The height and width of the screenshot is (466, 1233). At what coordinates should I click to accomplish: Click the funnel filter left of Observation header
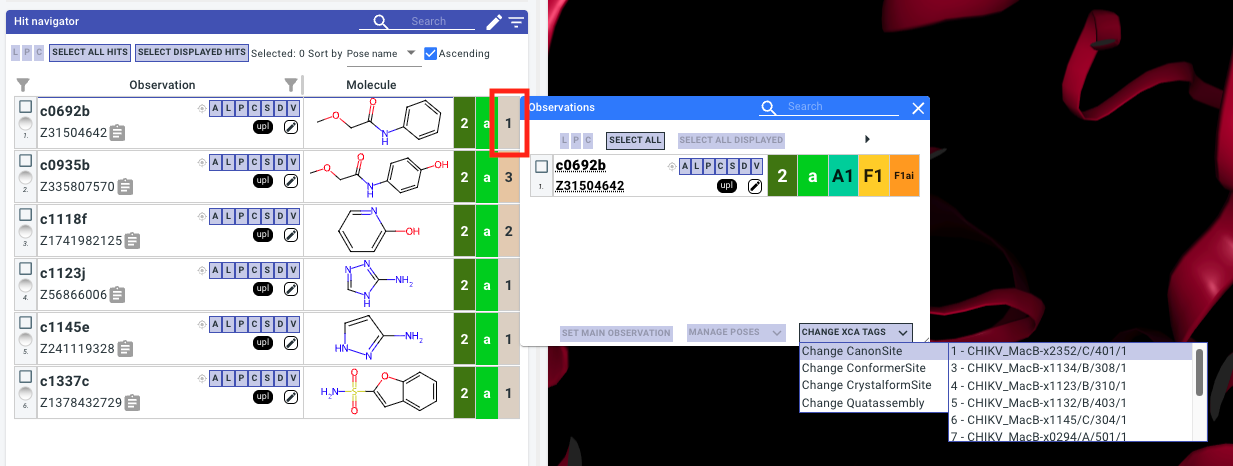click(x=24, y=85)
